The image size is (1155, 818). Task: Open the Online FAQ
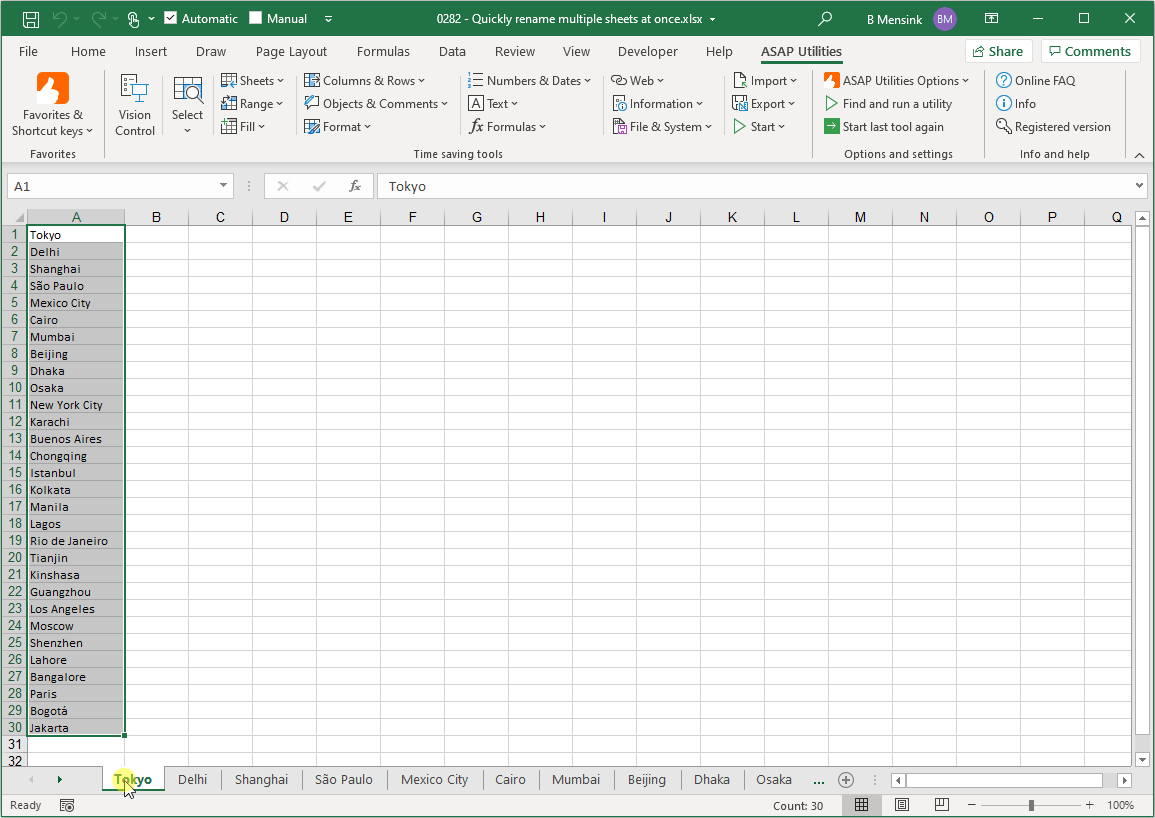[x=1044, y=80]
